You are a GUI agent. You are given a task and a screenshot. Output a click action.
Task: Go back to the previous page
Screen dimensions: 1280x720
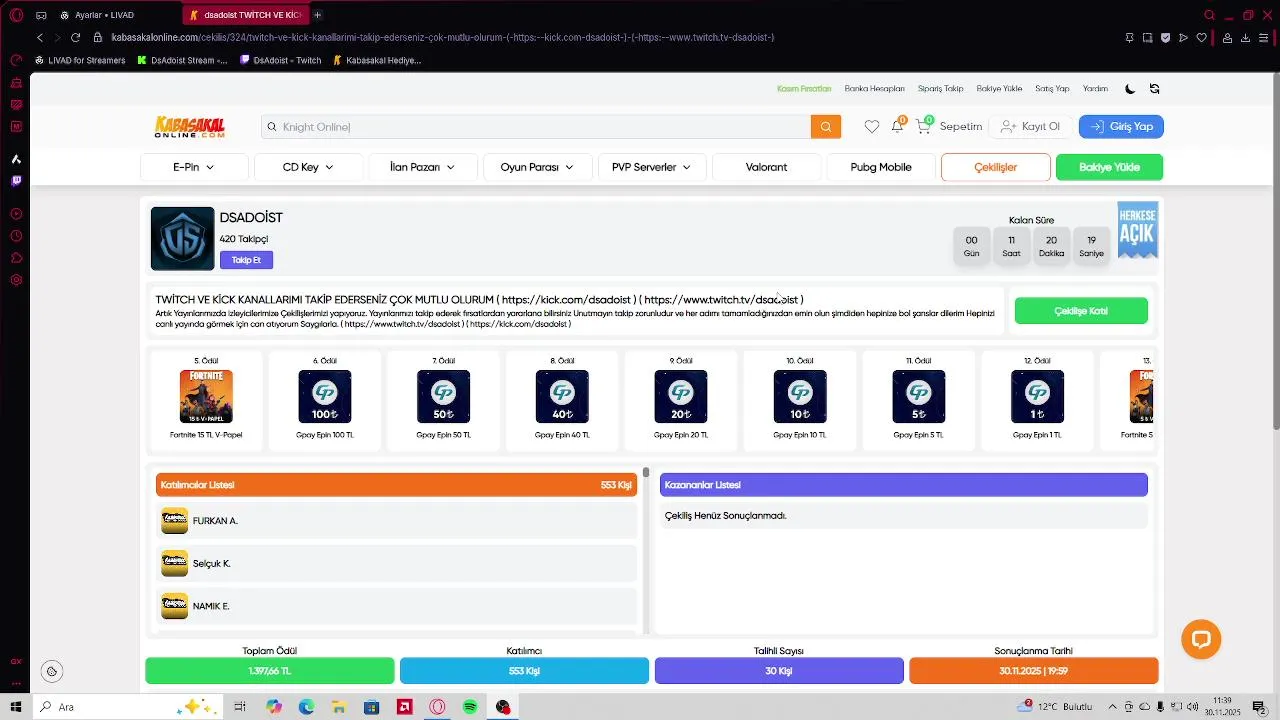[40, 37]
